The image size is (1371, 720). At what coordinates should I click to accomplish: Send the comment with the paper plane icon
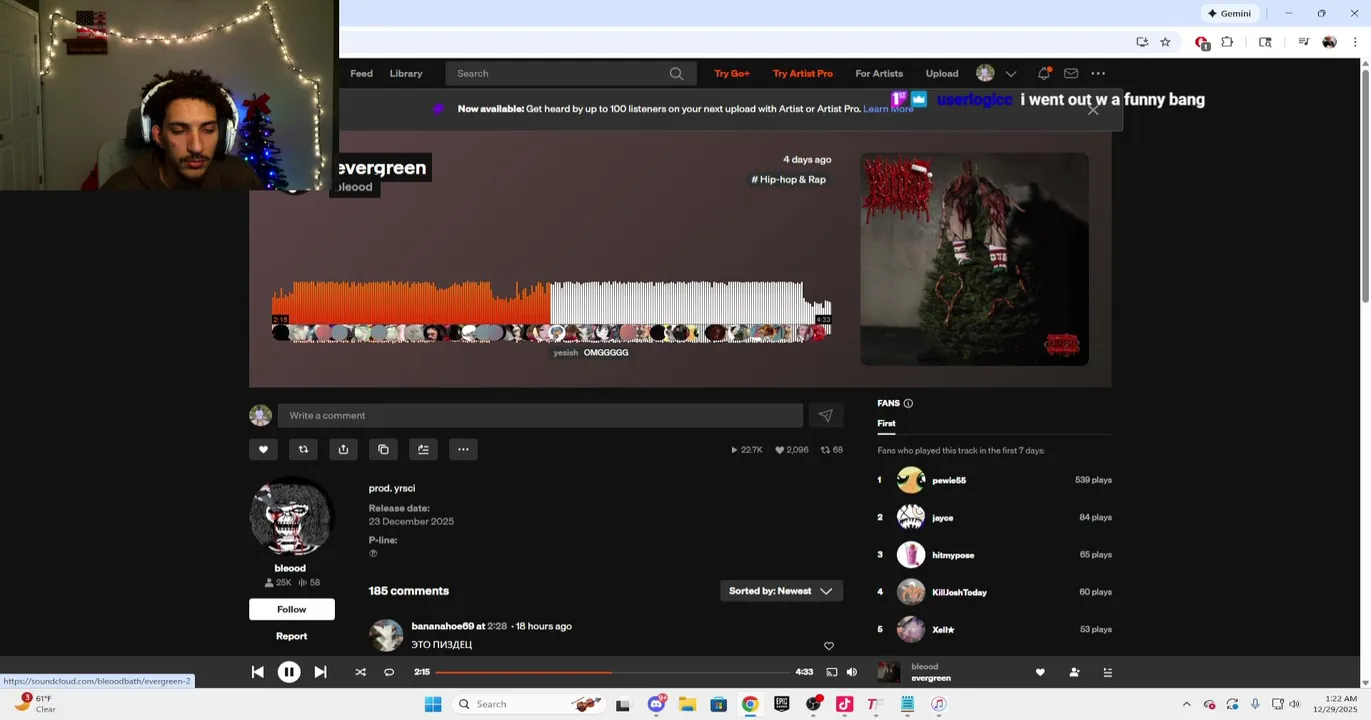click(x=825, y=415)
